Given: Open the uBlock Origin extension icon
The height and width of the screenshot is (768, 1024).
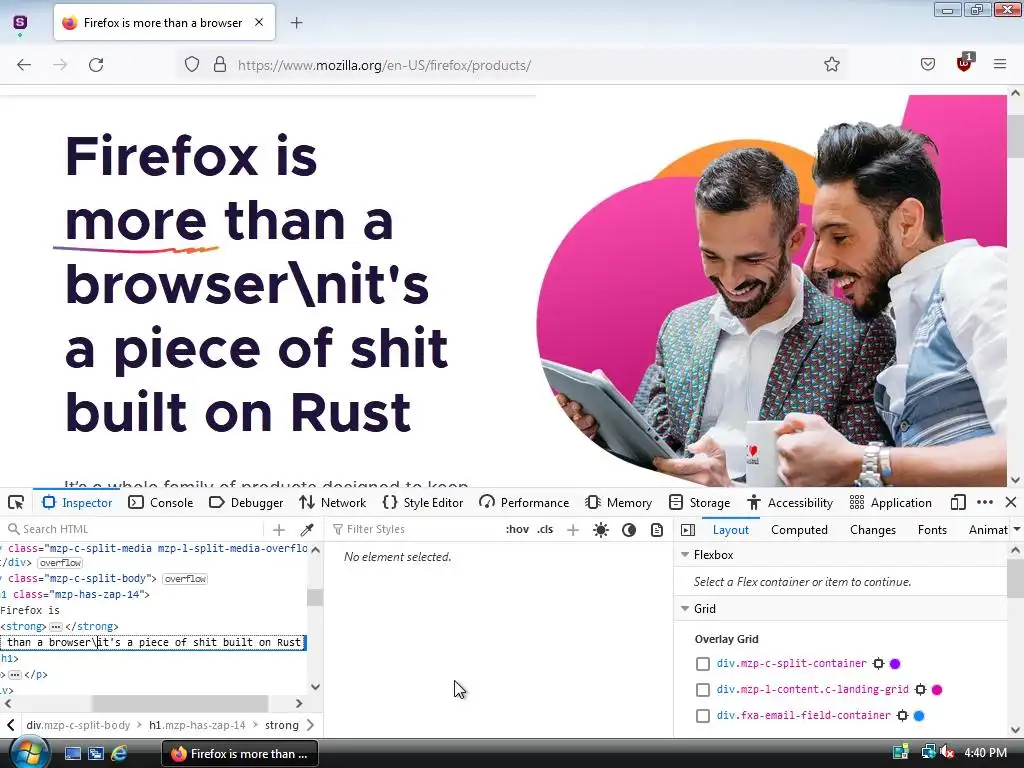Looking at the screenshot, I should (964, 63).
